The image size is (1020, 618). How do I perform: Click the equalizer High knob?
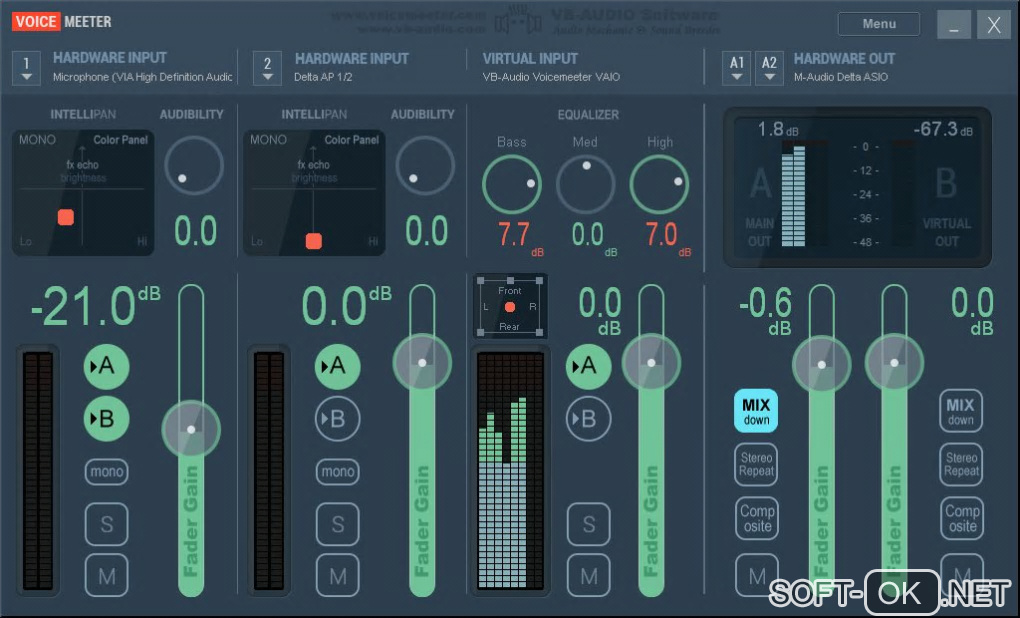coord(660,185)
